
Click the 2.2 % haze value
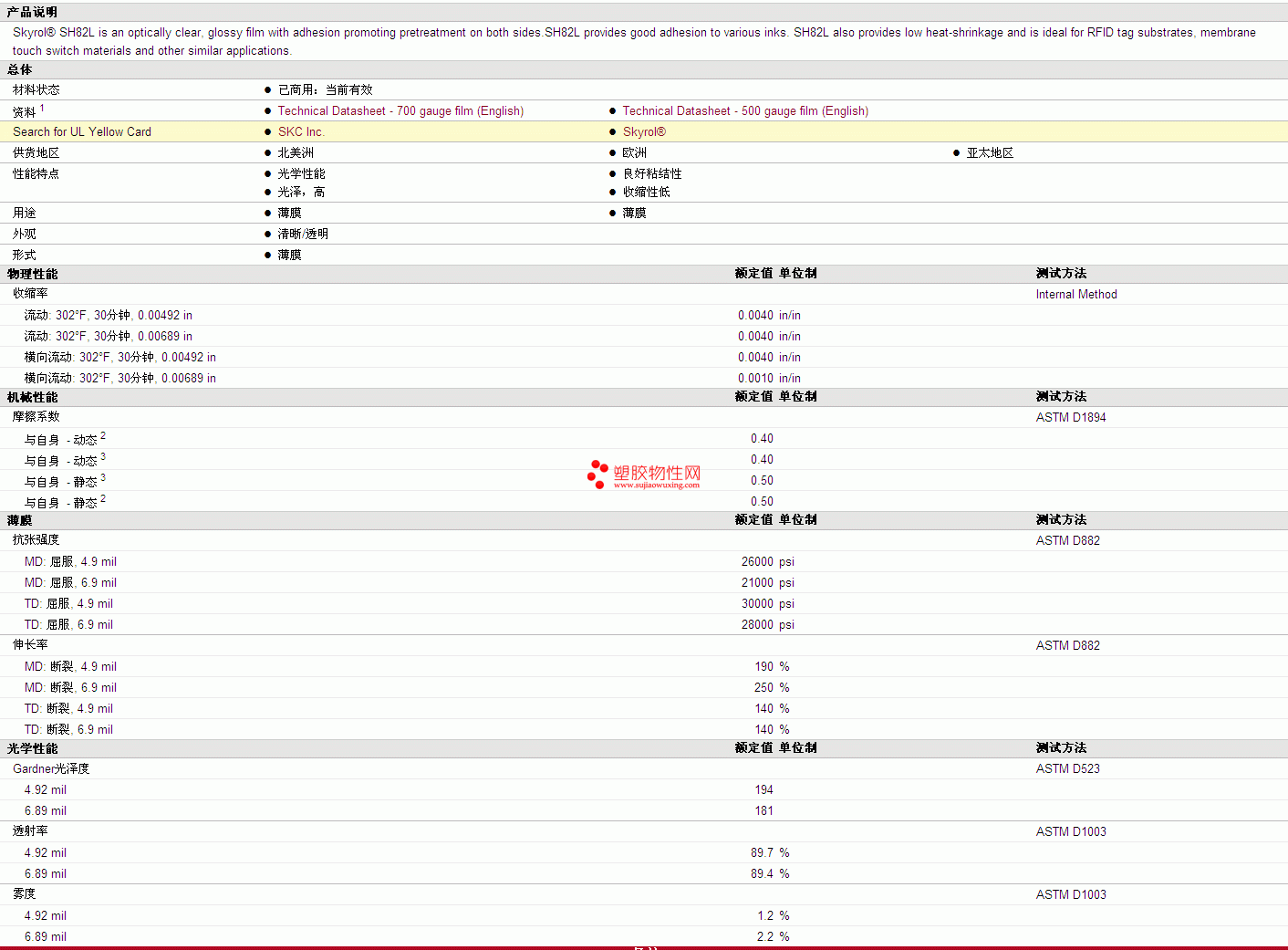click(774, 936)
